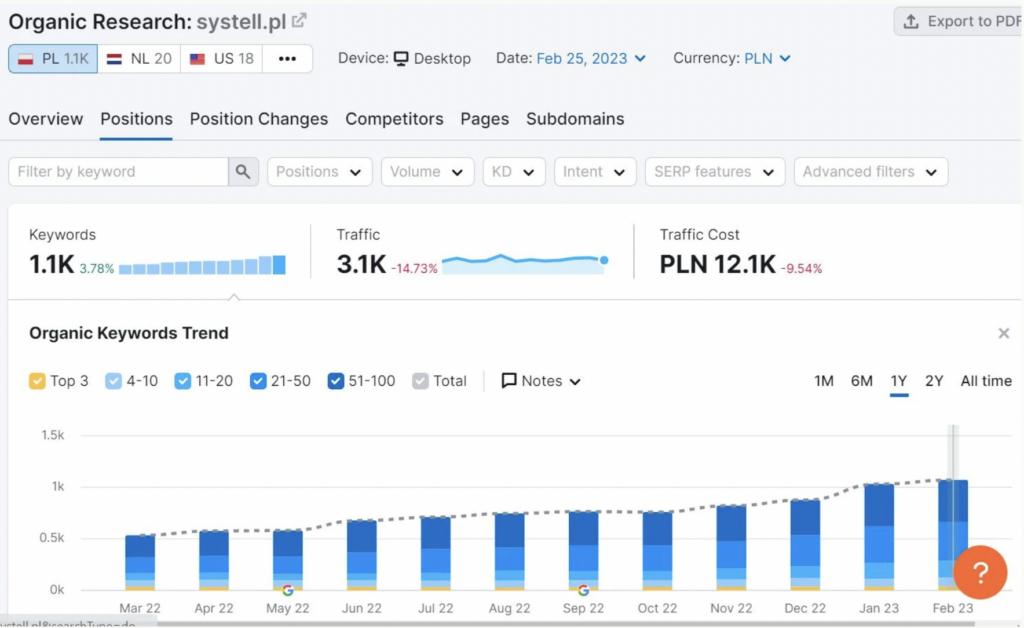Click Google update marker at May 22
Image resolution: width=1024 pixels, height=628 pixels.
pyautogui.click(x=287, y=590)
